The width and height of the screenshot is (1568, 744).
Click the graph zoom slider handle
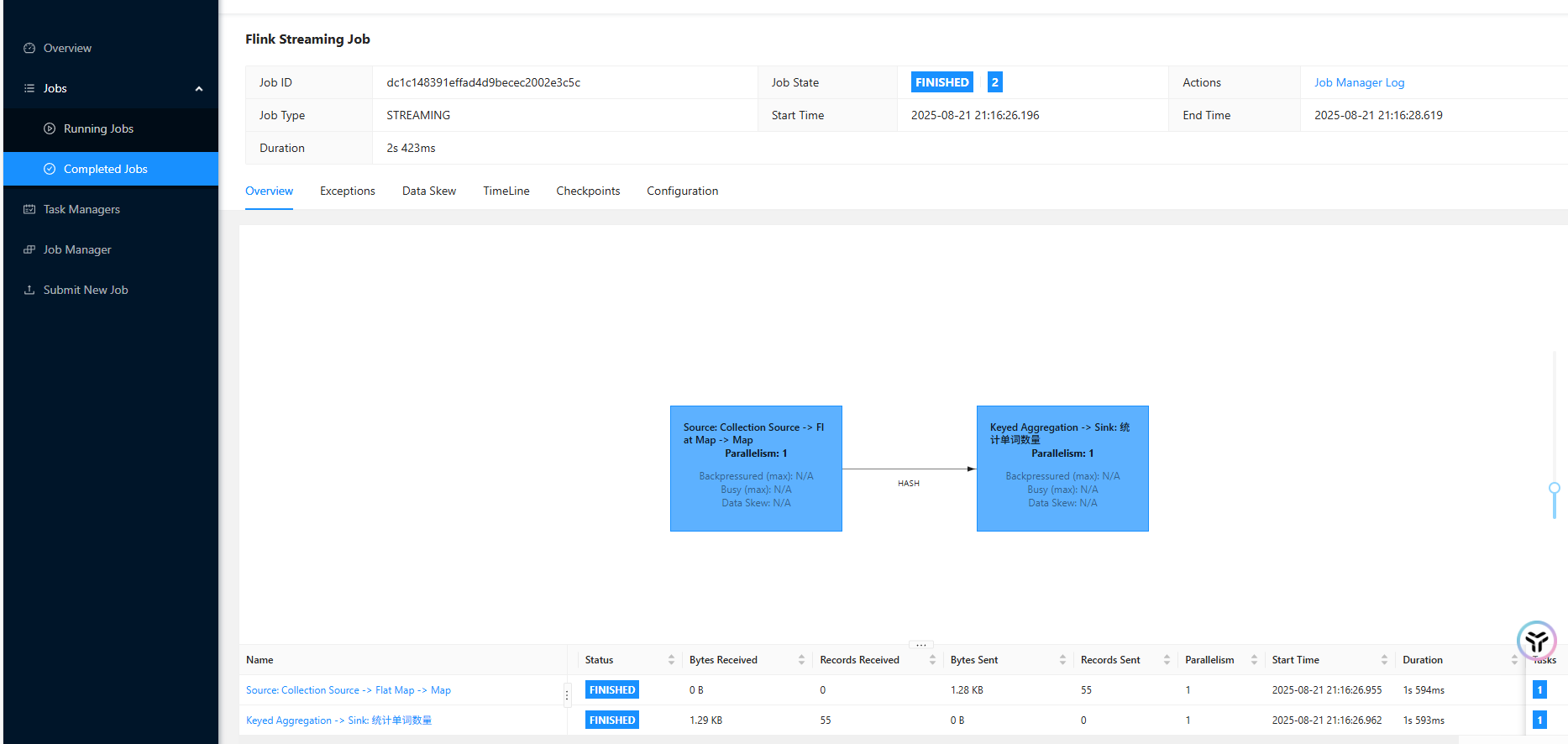click(x=1555, y=488)
